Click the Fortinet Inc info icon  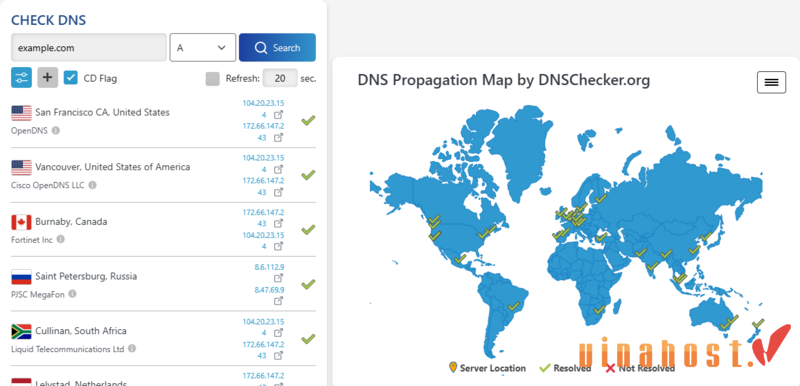60,239
